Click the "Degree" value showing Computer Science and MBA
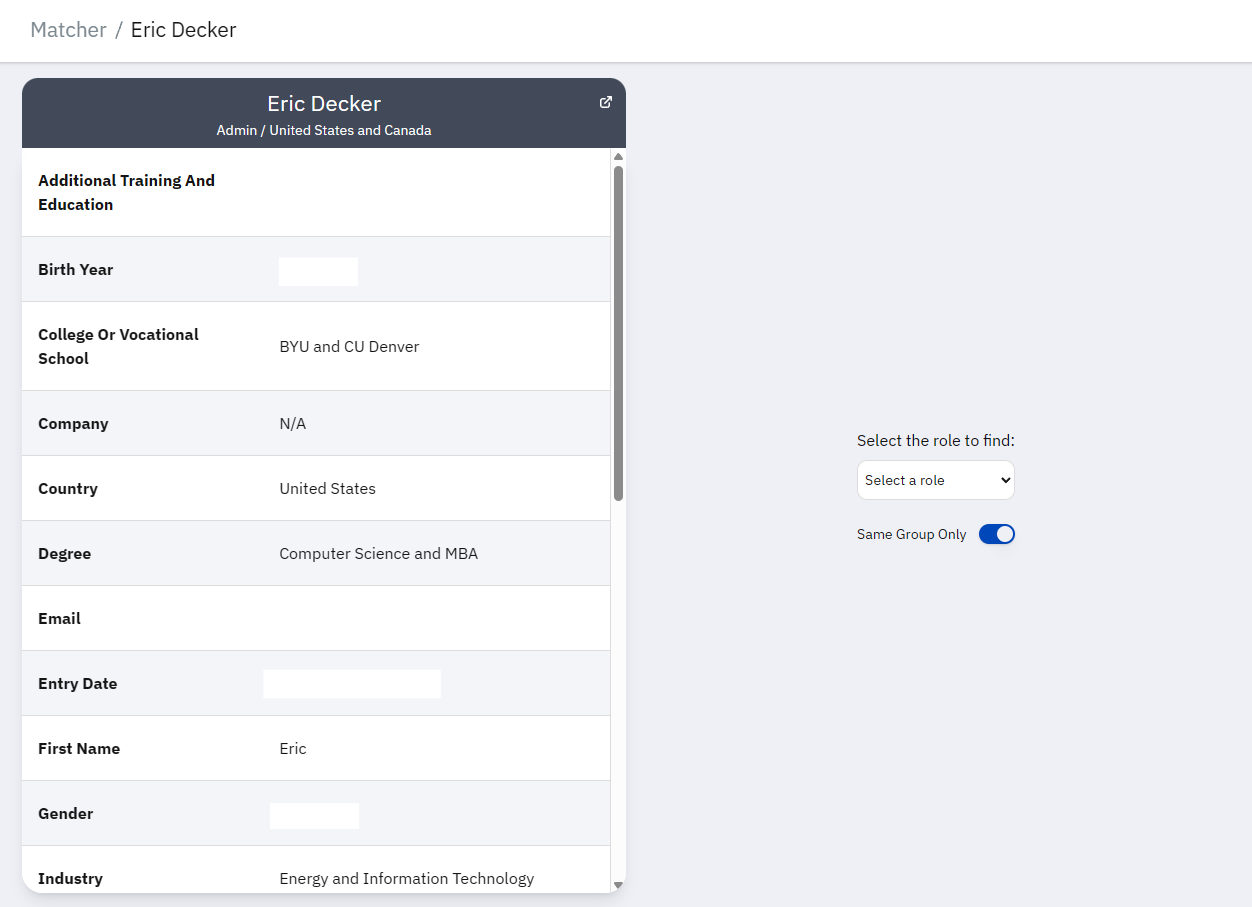The image size is (1252, 907). click(378, 553)
